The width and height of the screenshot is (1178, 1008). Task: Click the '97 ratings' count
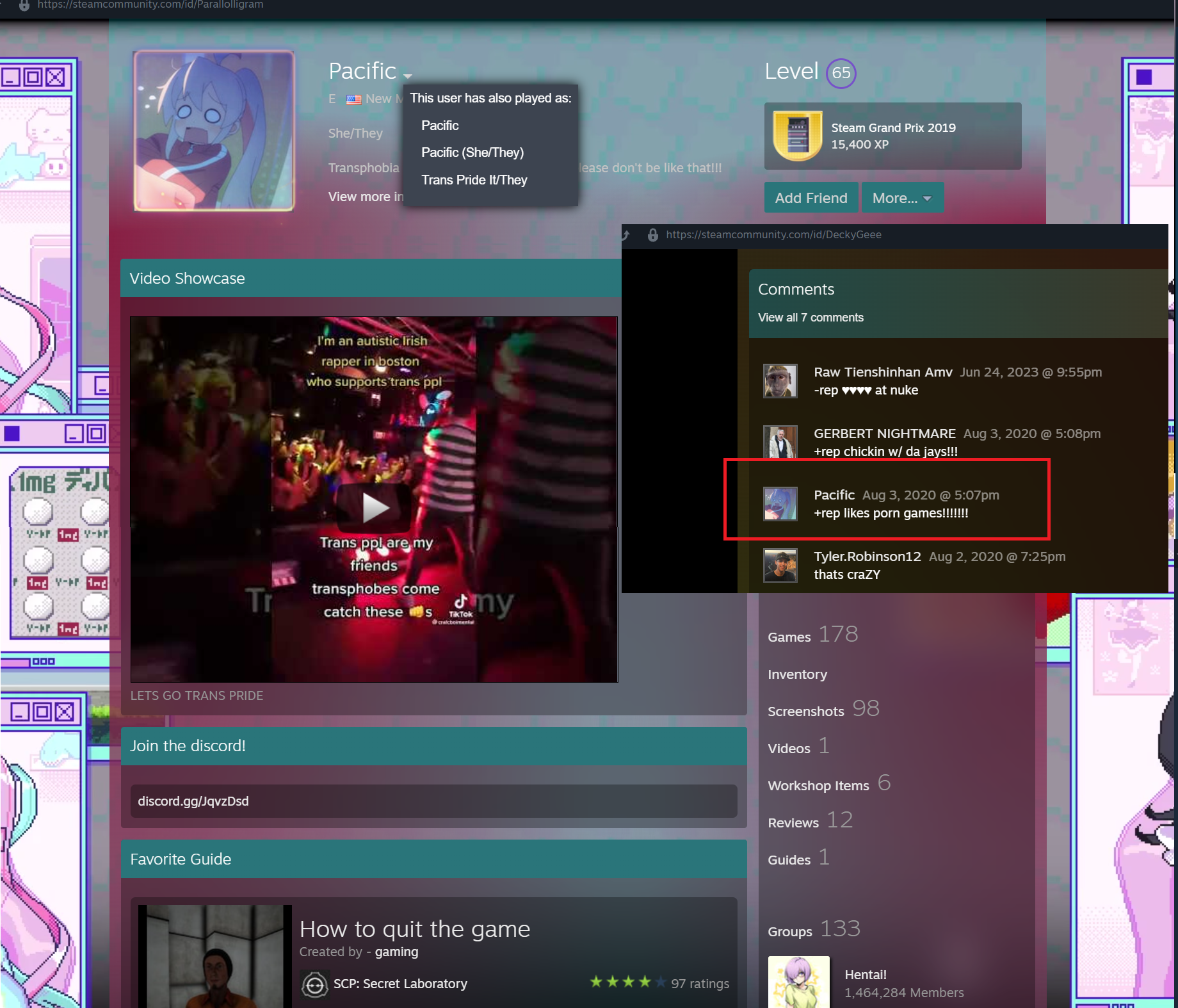click(x=700, y=984)
